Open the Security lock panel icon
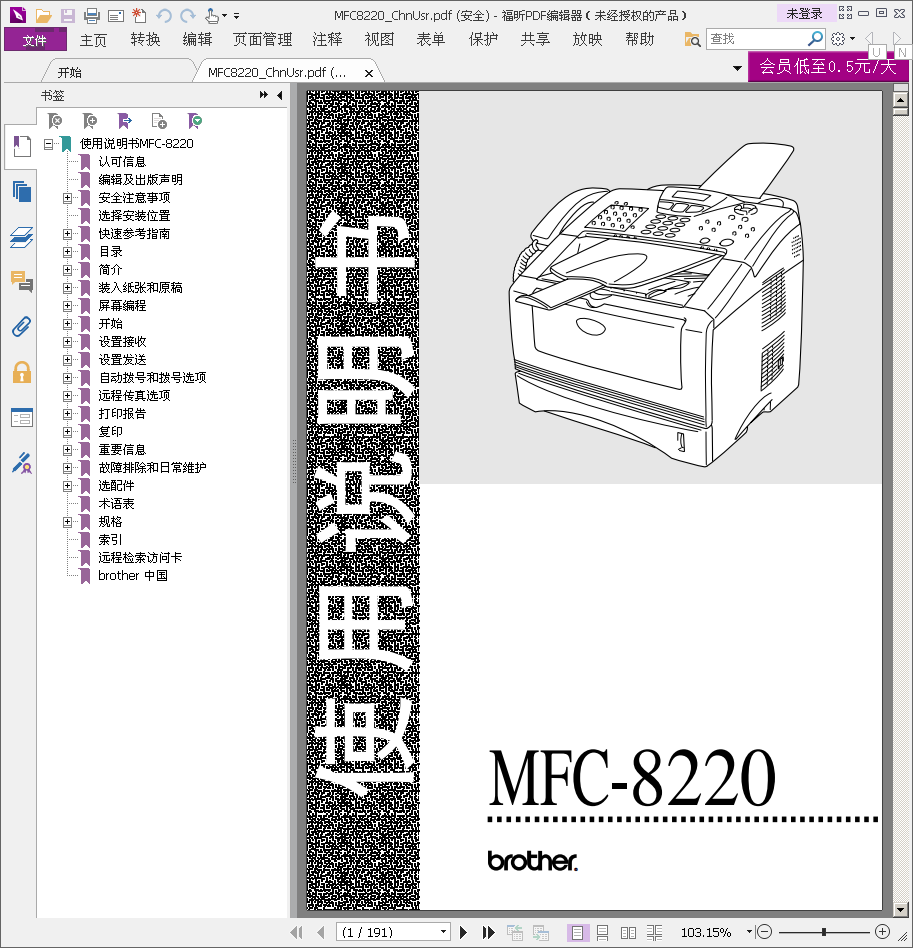 (x=22, y=372)
